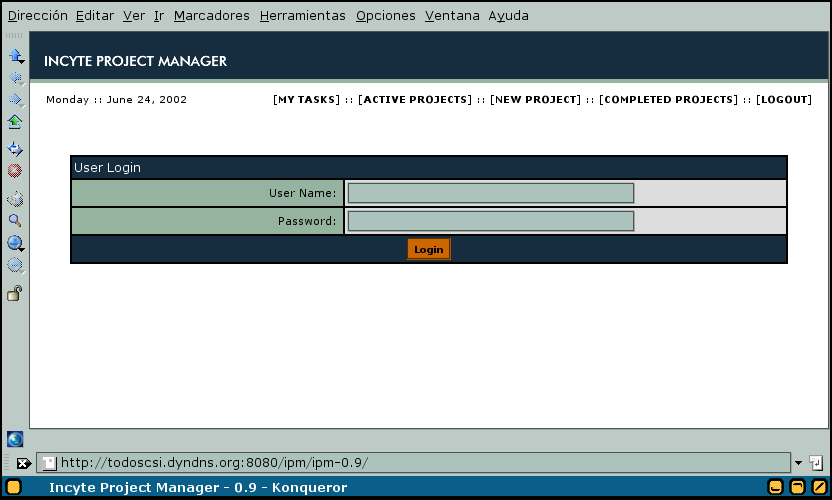Maximize the Konqueror window

(797, 487)
